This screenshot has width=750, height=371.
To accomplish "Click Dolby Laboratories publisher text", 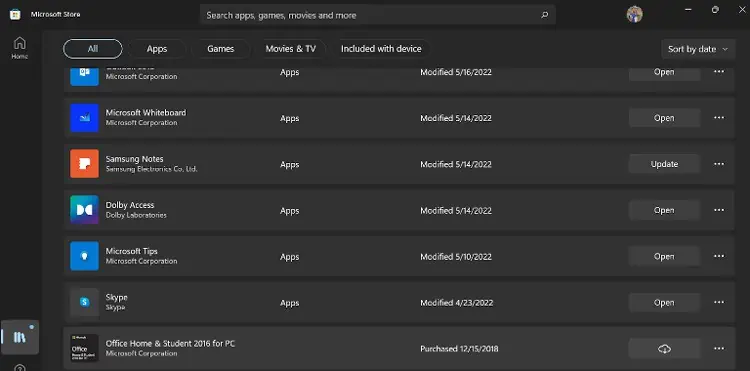I will point(136,215).
